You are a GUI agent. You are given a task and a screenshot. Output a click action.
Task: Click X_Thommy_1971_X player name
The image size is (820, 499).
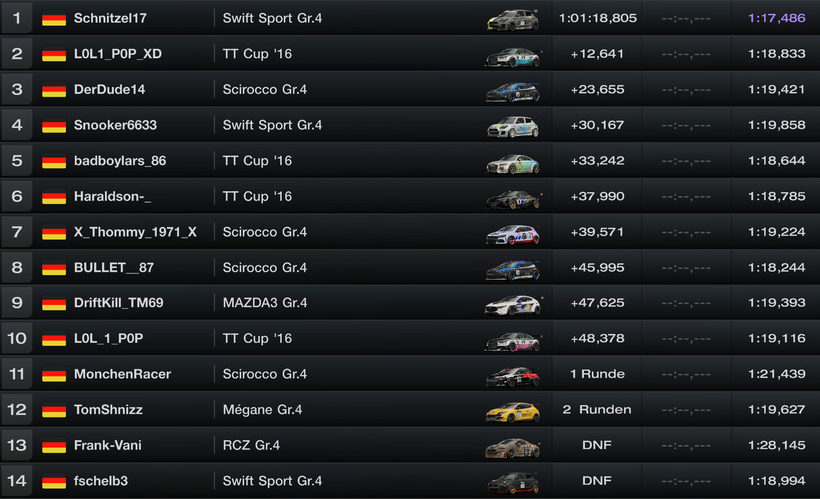[135, 232]
